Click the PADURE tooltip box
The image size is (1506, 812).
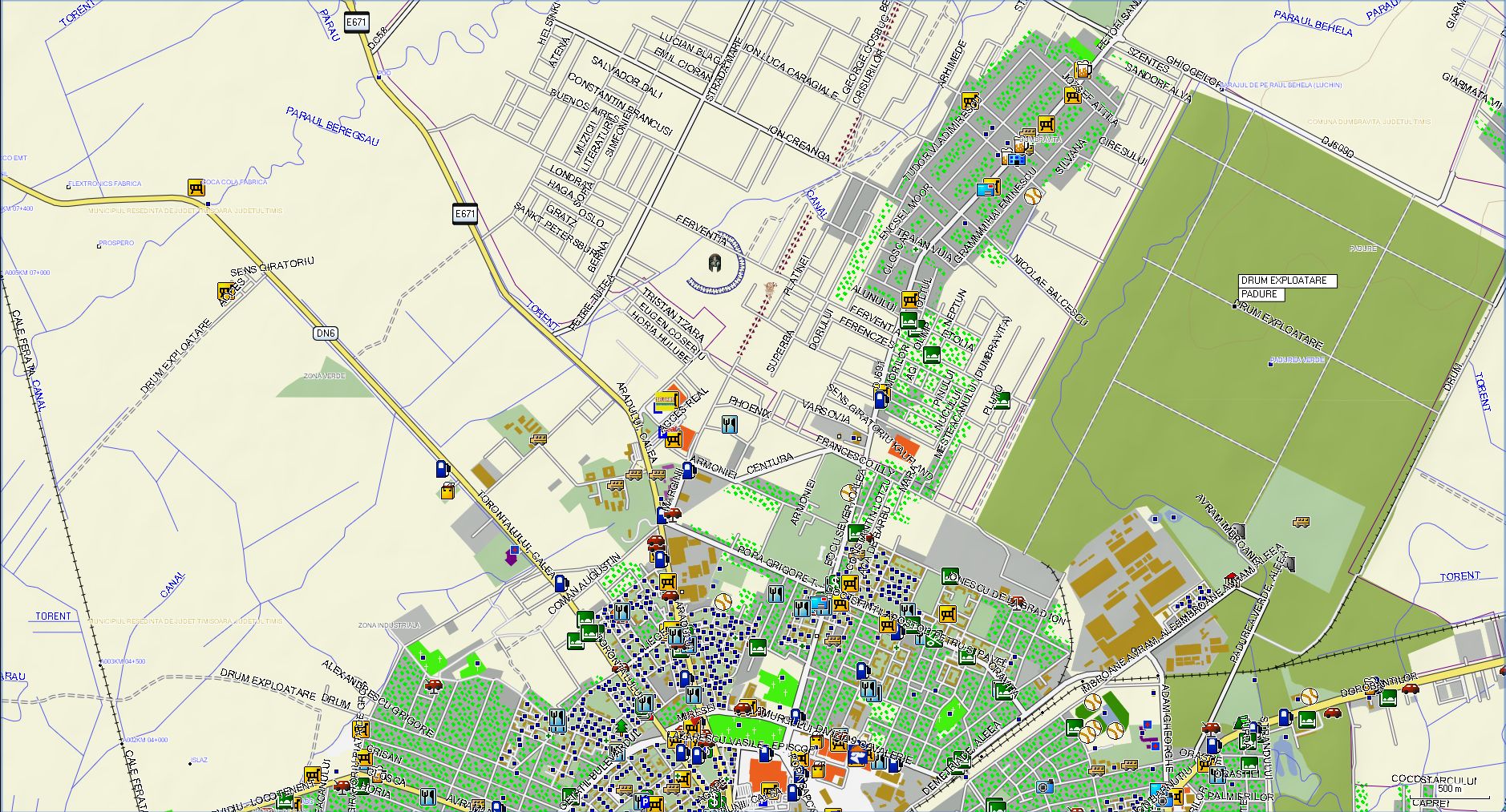point(1261,294)
